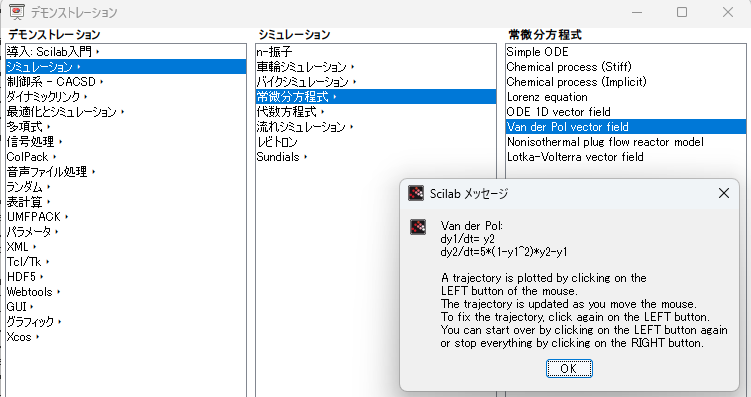The height and width of the screenshot is (397, 751).
Task: Confirm the Scilab message with OK
Action: 569,368
